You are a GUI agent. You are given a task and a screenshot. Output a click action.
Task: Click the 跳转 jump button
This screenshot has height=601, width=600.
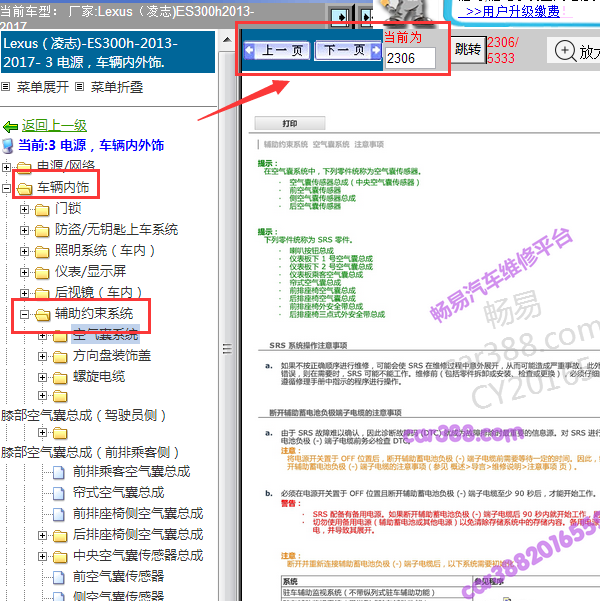coord(468,49)
